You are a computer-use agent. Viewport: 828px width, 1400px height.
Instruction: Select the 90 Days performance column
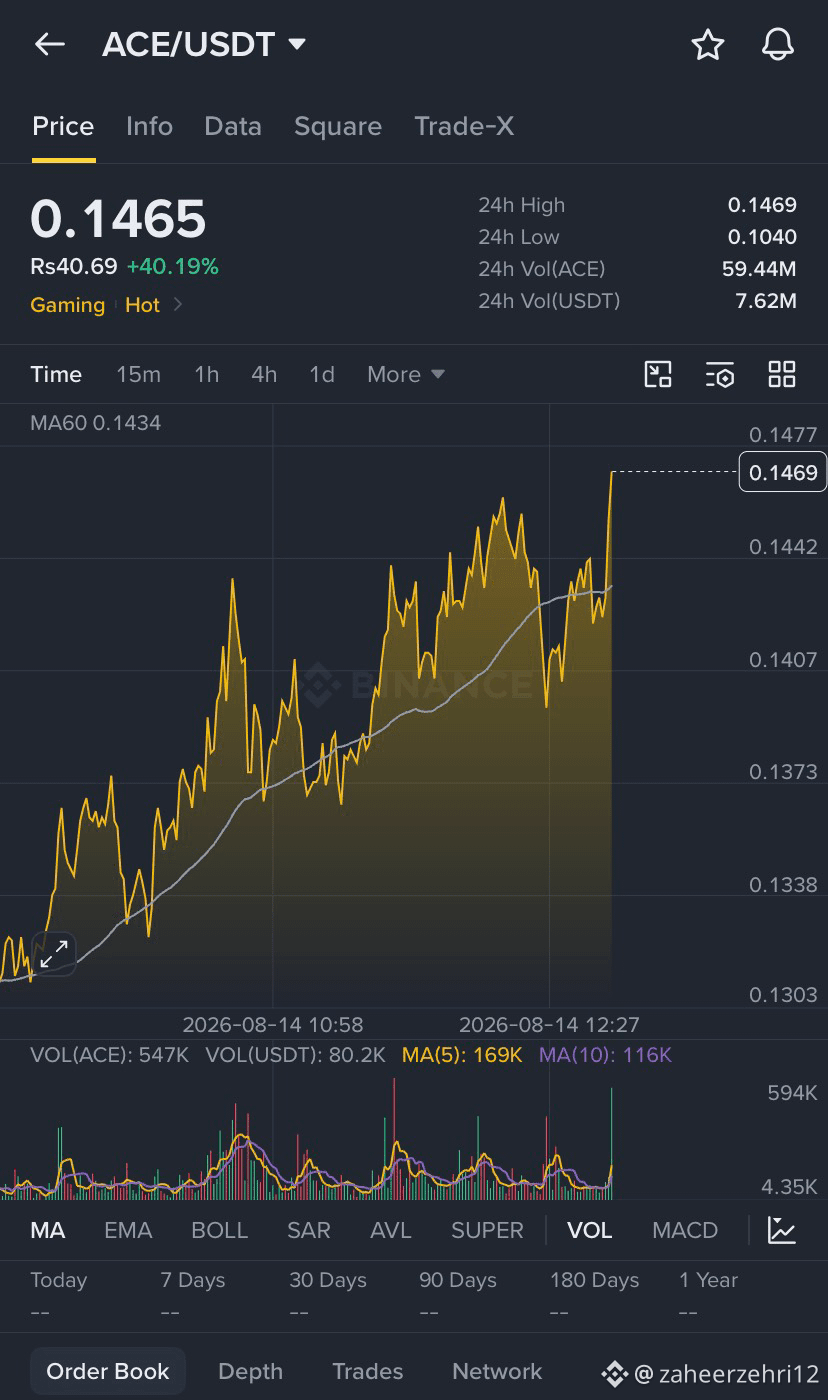coord(458,1295)
